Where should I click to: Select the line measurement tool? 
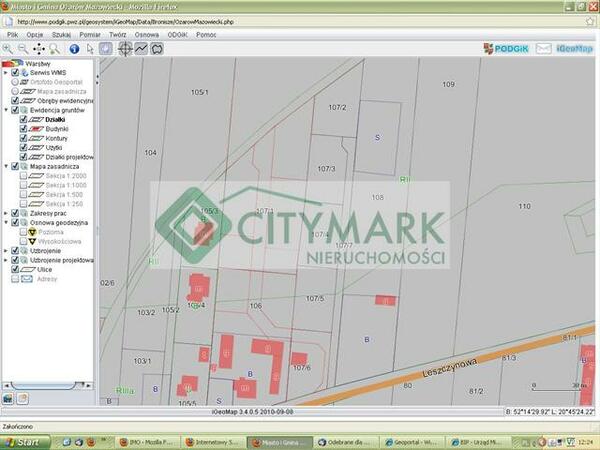click(141, 48)
